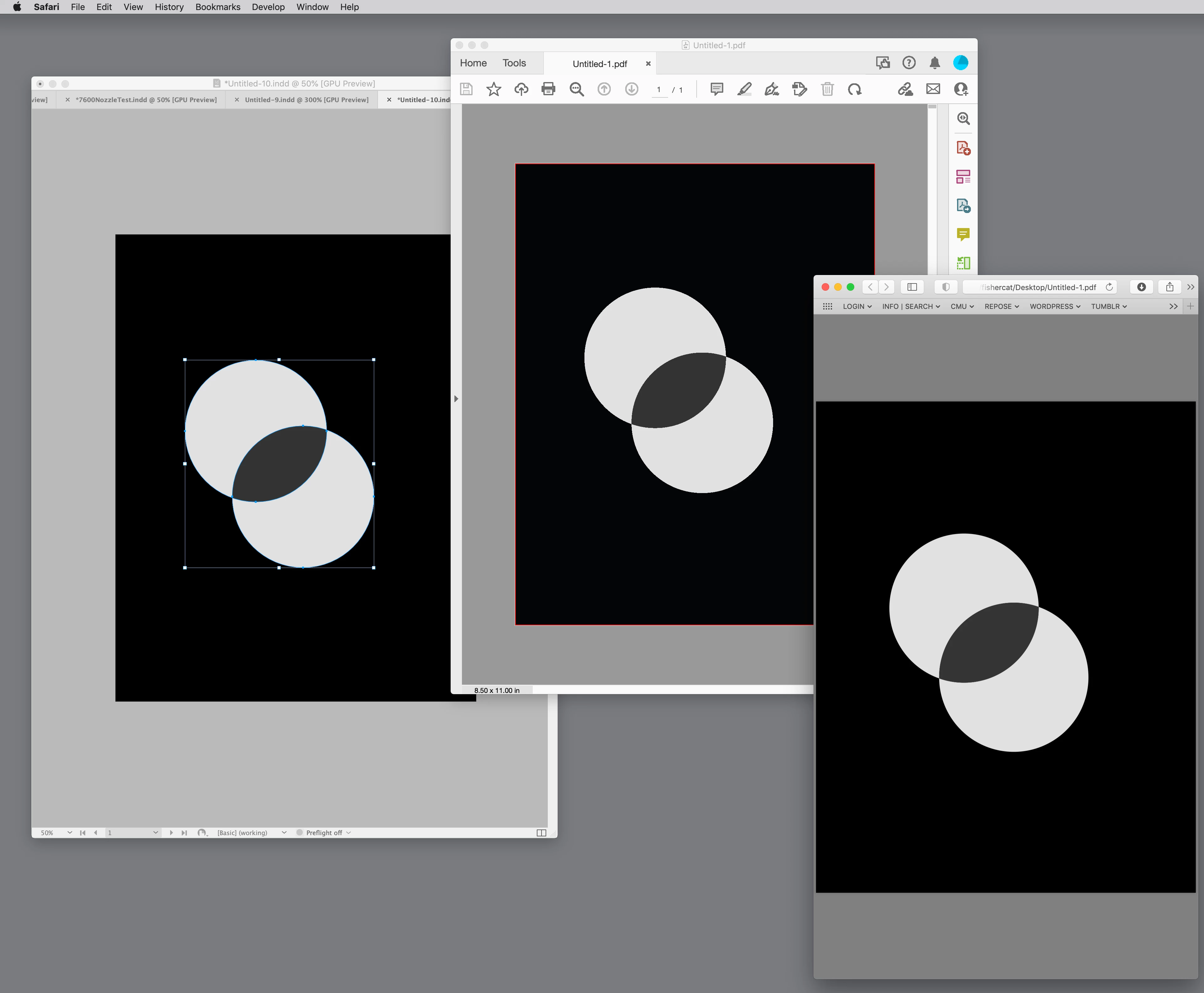This screenshot has width=1204, height=993.
Task: Switch to the Tools tab in Acrobat
Action: [514, 63]
